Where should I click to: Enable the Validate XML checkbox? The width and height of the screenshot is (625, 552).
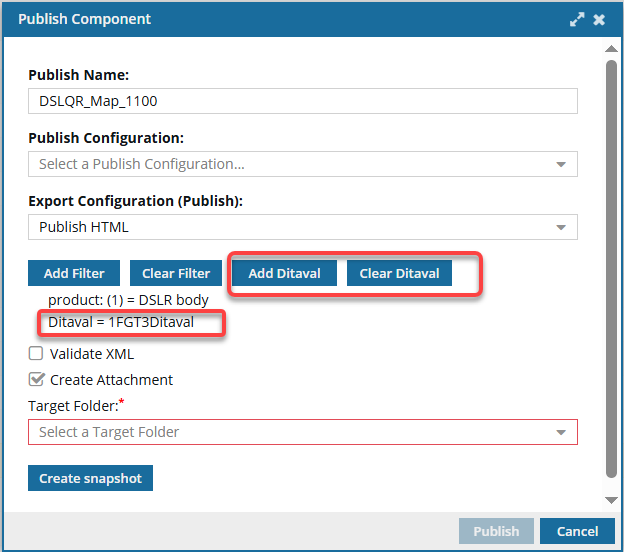point(36,353)
